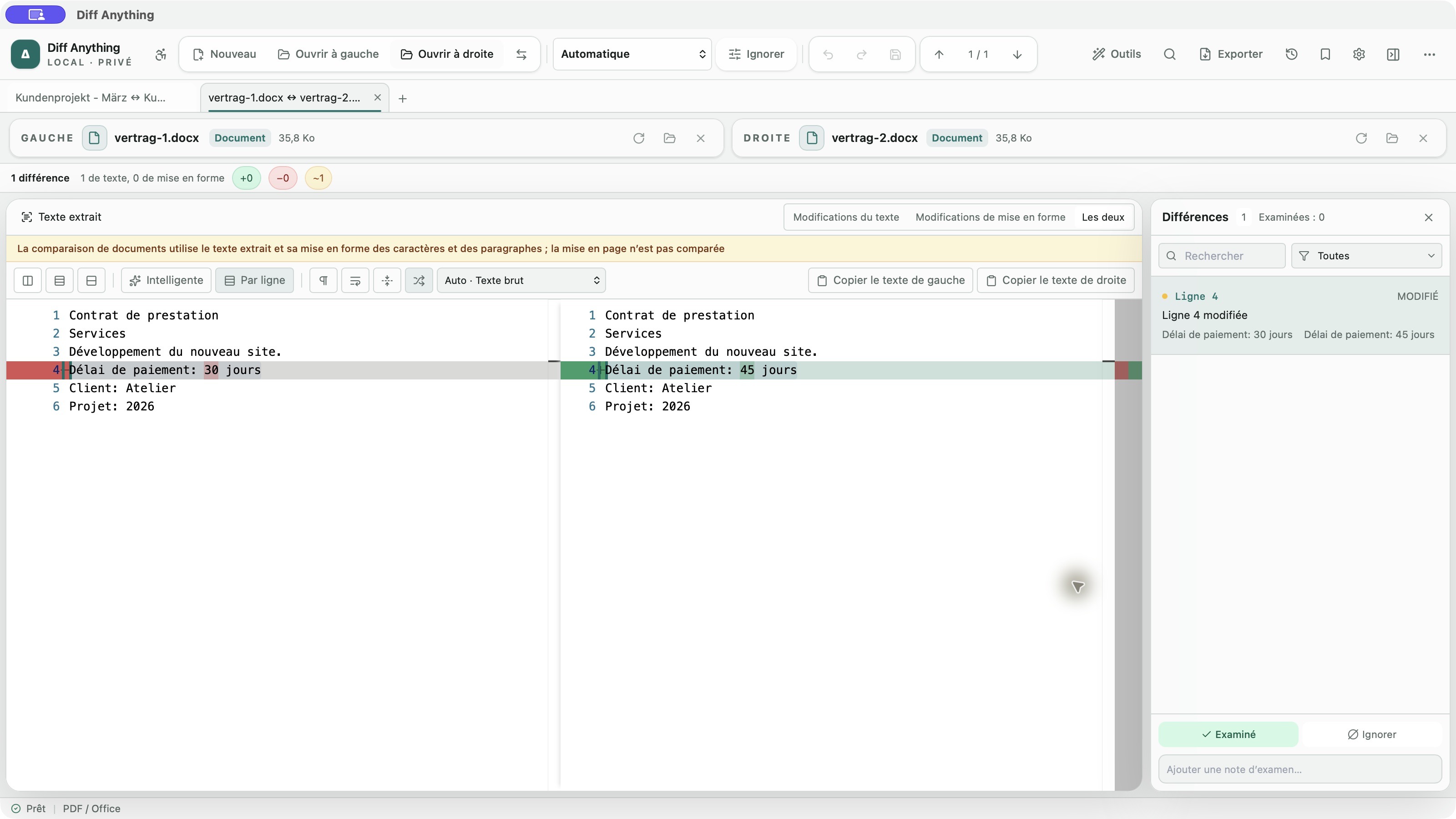This screenshot has height=819, width=1456.
Task: Select Les deux tab
Action: 1103,217
